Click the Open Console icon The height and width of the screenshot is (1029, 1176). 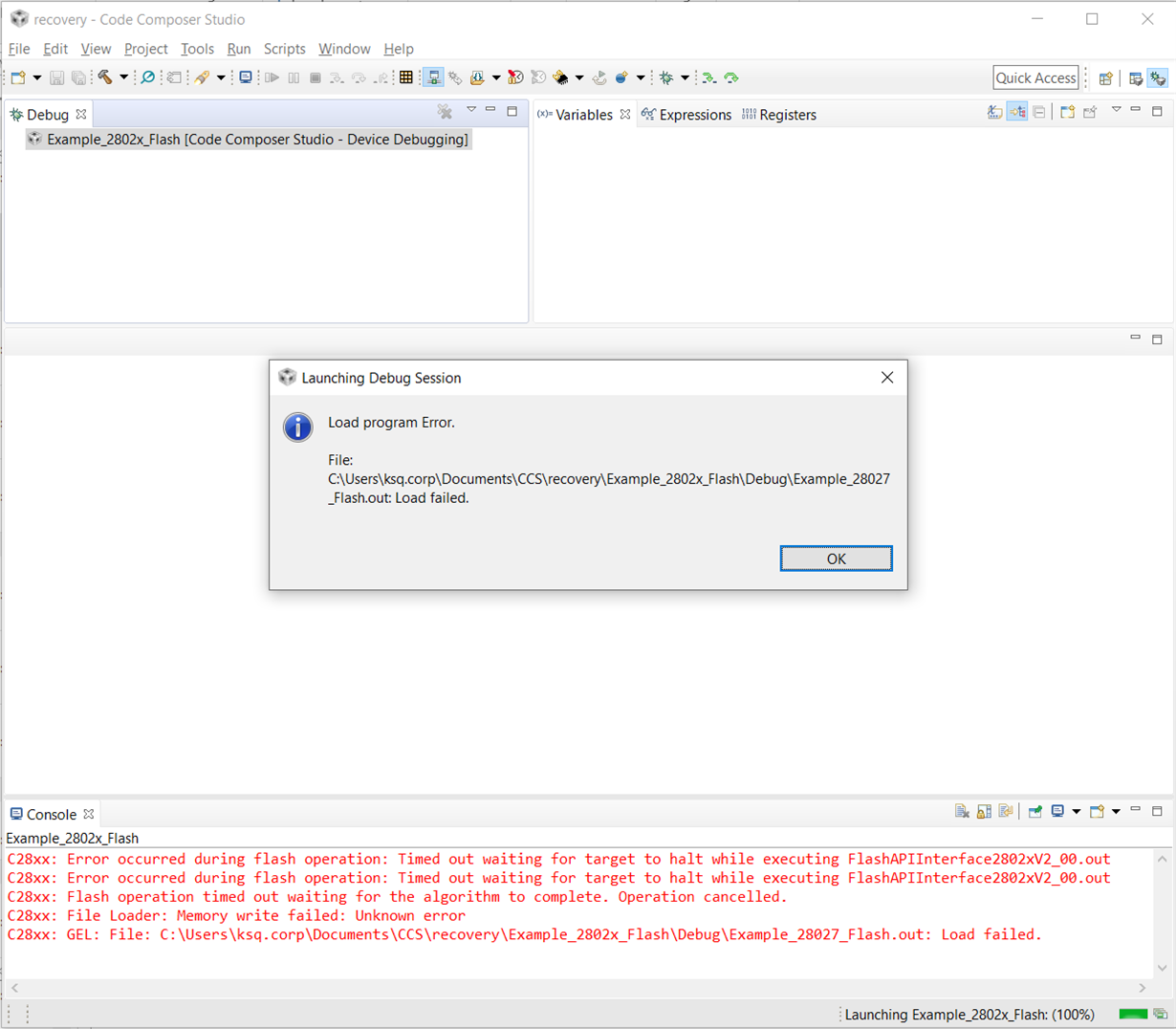[x=1098, y=812]
